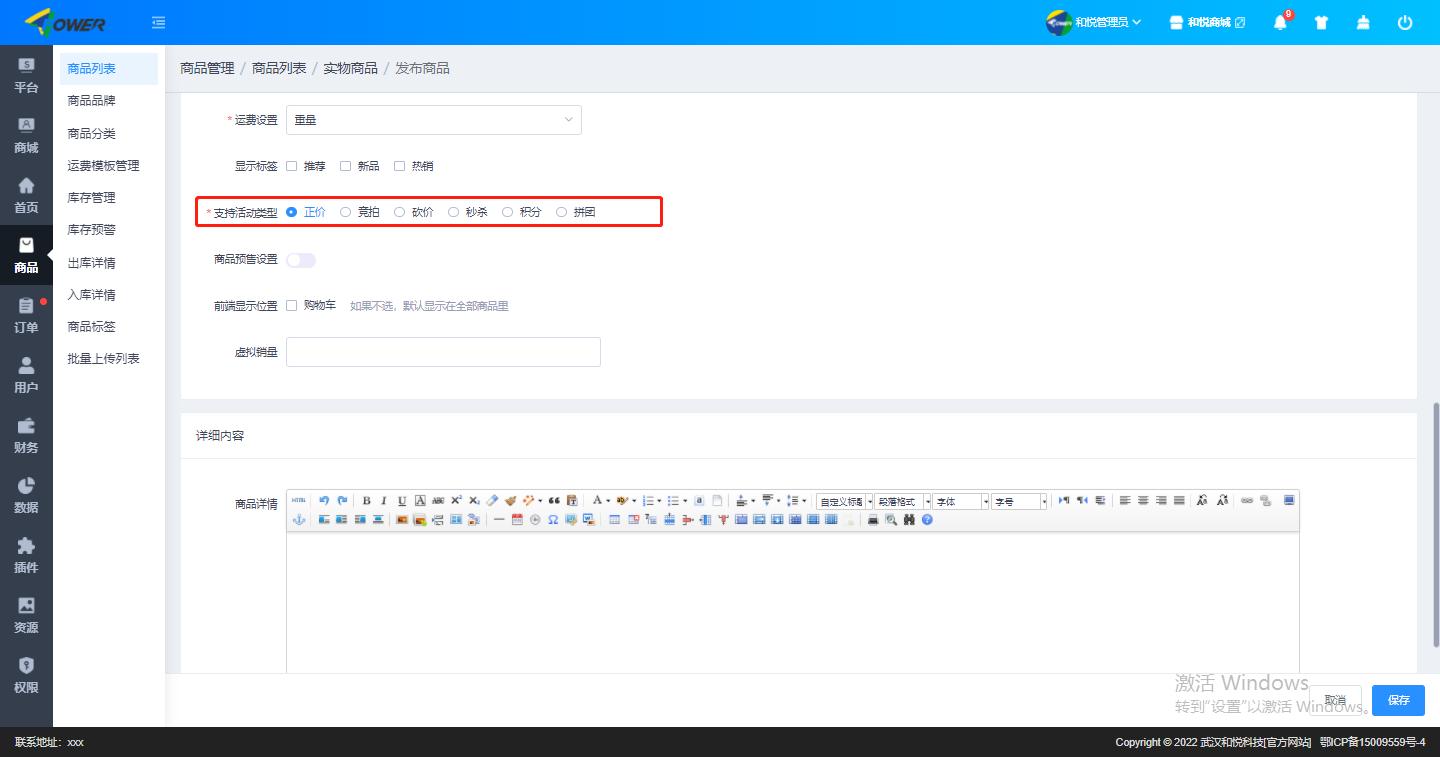Click the 和悦商城 store link in header
This screenshot has width=1440, height=757.
point(1207,22)
